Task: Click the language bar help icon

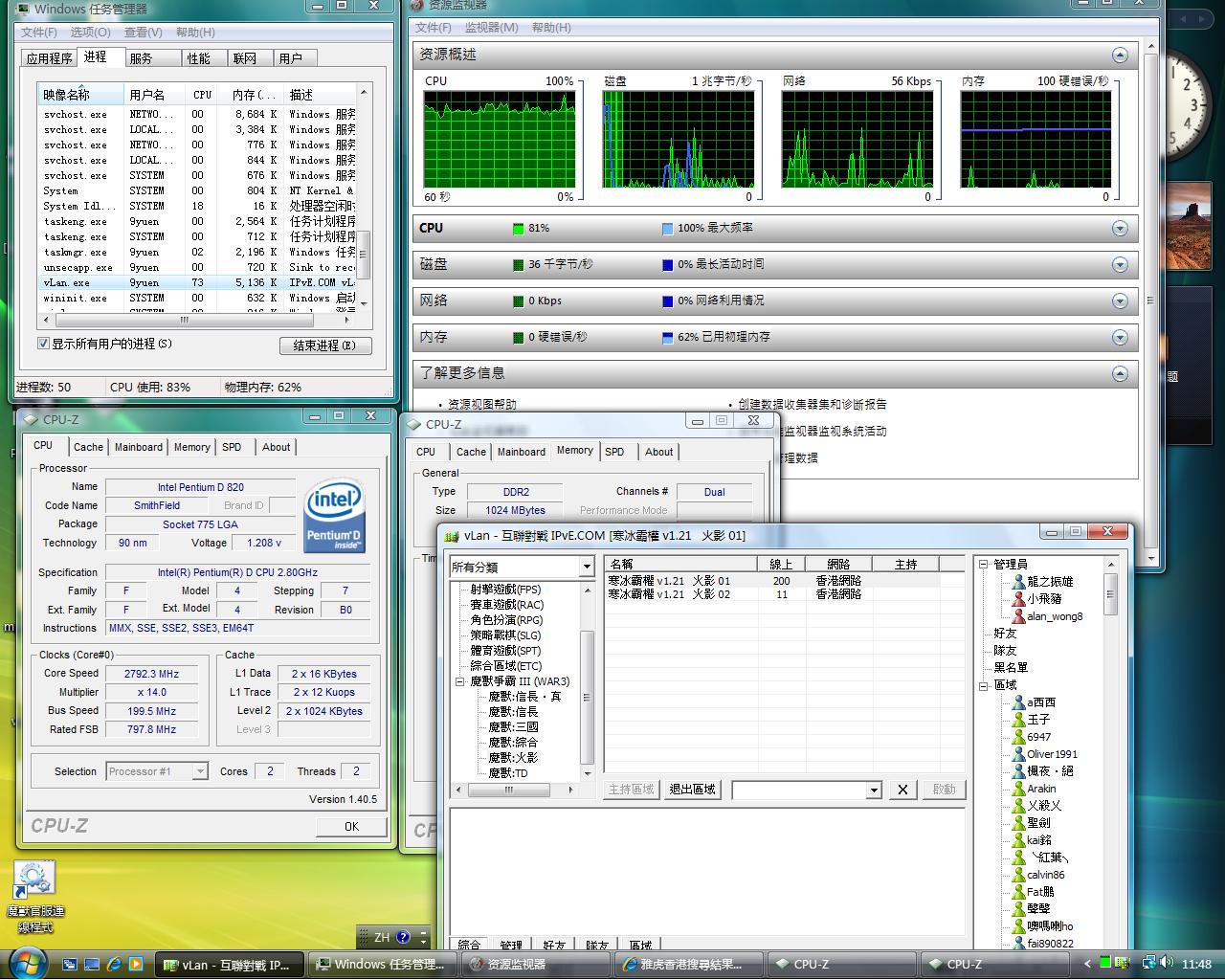Action: click(403, 938)
